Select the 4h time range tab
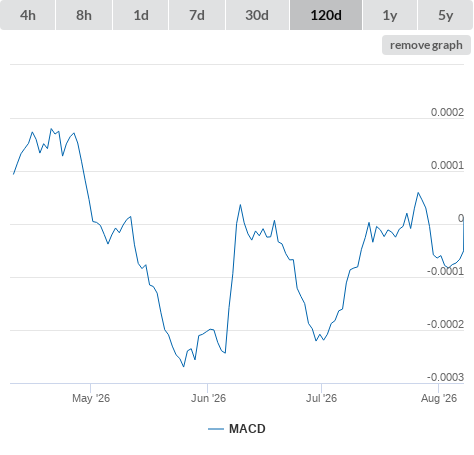Image resolution: width=474 pixels, height=455 pixels. pyautogui.click(x=28, y=15)
